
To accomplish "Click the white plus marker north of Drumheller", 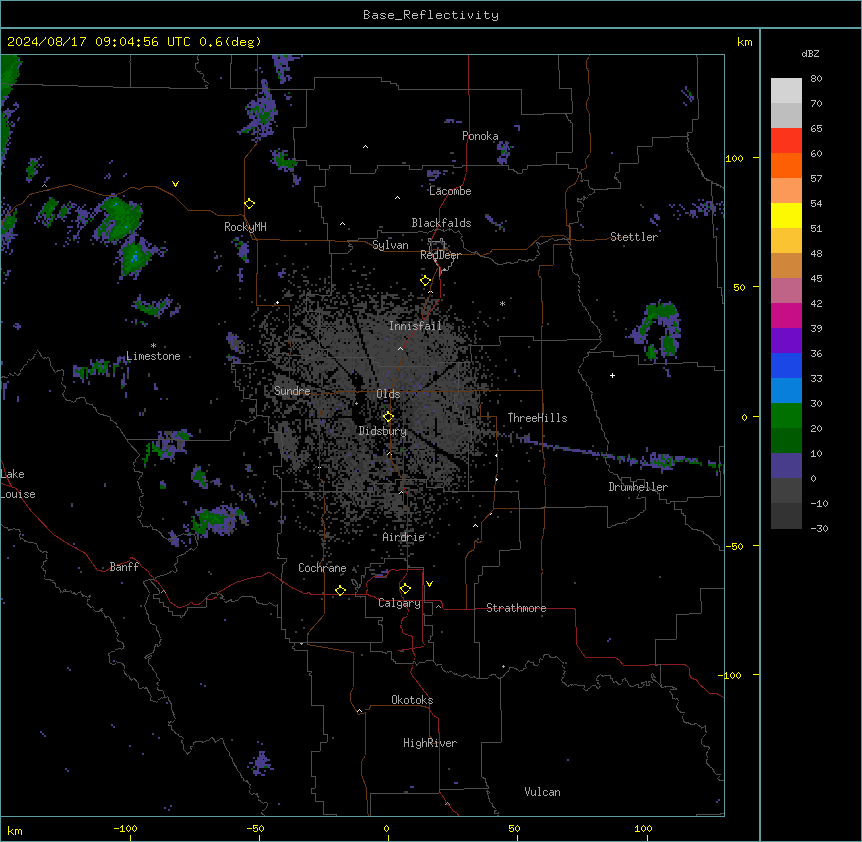I will pos(612,375).
